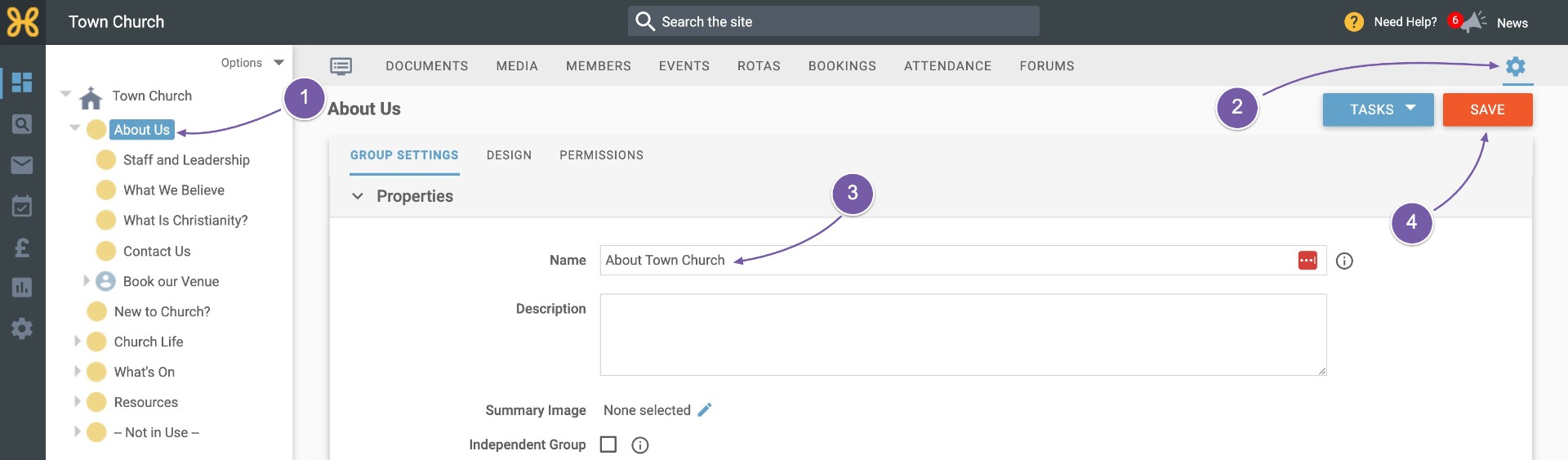This screenshot has height=460, width=1568.
Task: Open the Members menu item
Action: 599,66
